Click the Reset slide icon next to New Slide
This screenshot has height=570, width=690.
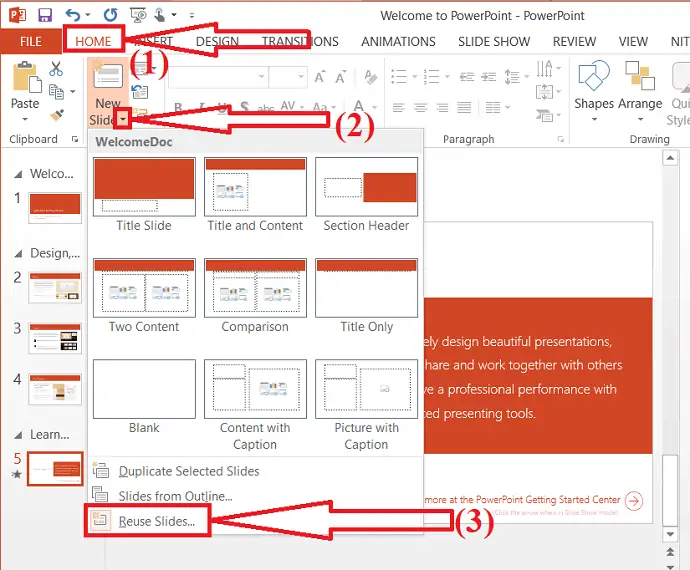coord(140,92)
